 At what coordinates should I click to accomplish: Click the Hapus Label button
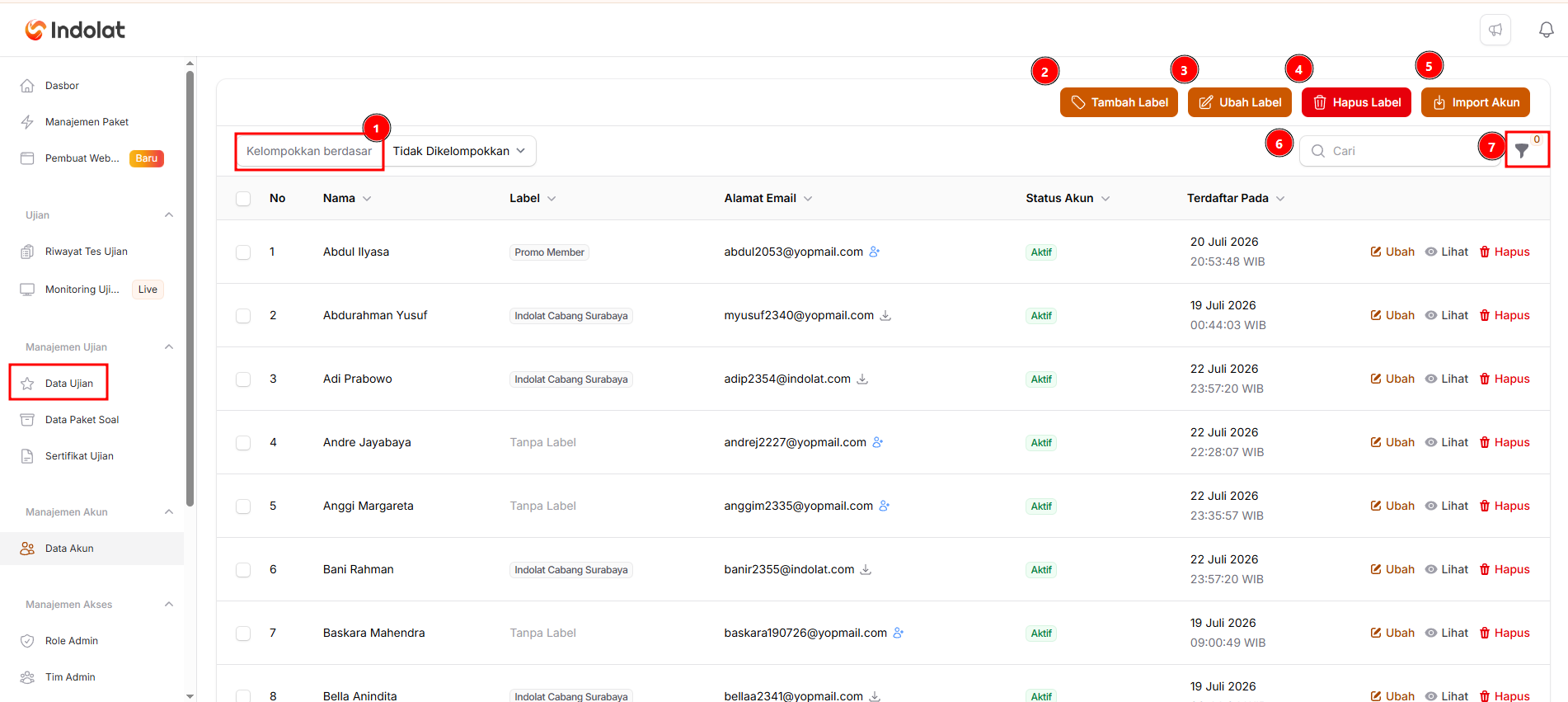[x=1356, y=102]
